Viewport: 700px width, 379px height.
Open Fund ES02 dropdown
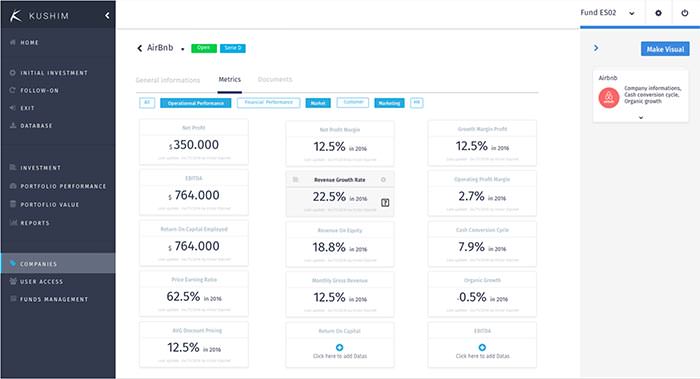pyautogui.click(x=608, y=13)
